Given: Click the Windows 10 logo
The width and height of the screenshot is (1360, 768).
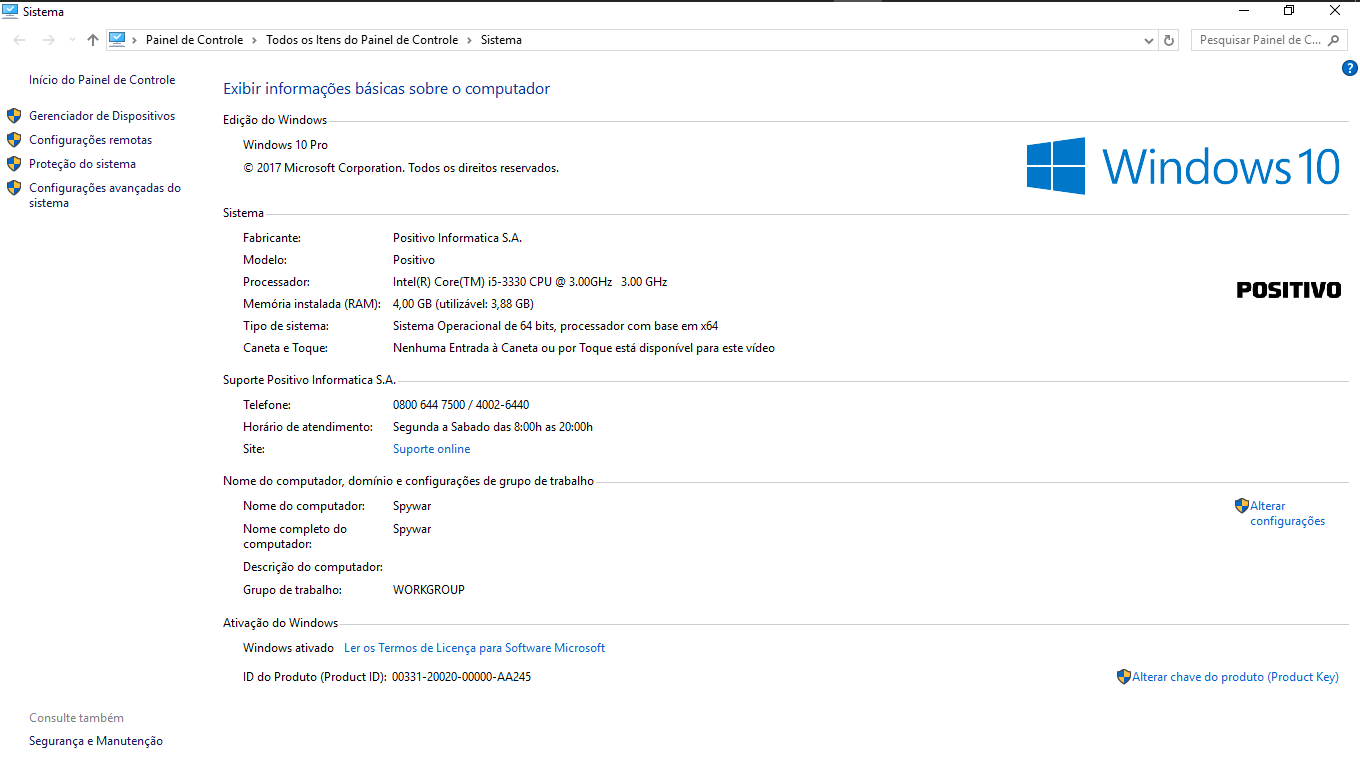Looking at the screenshot, I should pyautogui.click(x=1183, y=166).
